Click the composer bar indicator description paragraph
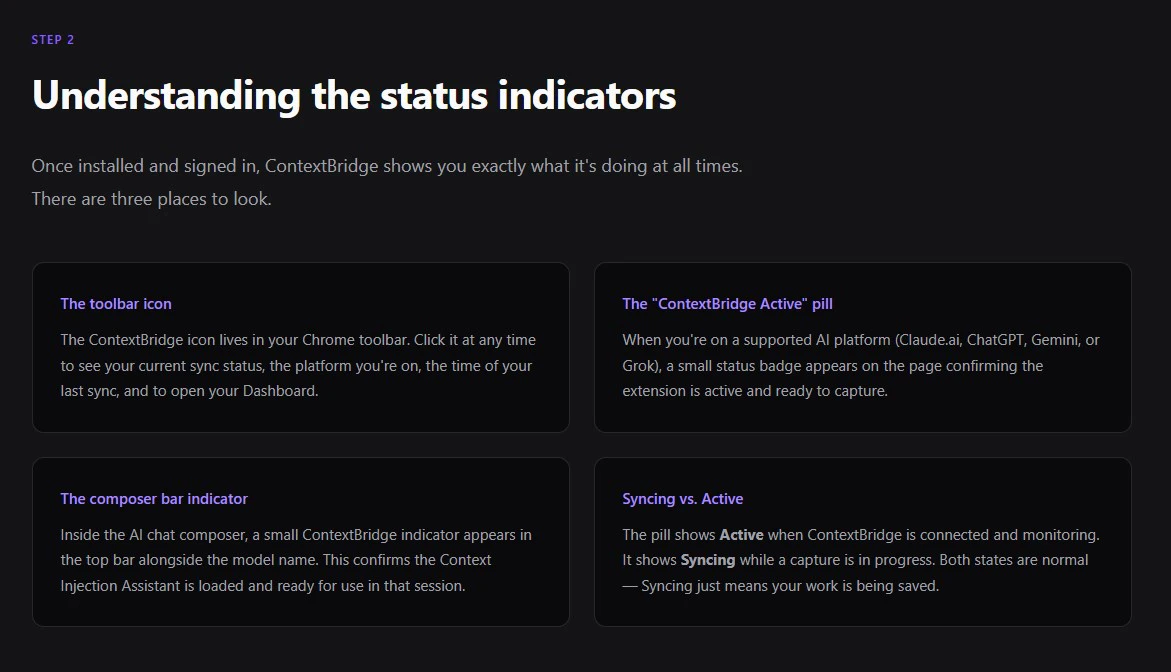 click(296, 560)
